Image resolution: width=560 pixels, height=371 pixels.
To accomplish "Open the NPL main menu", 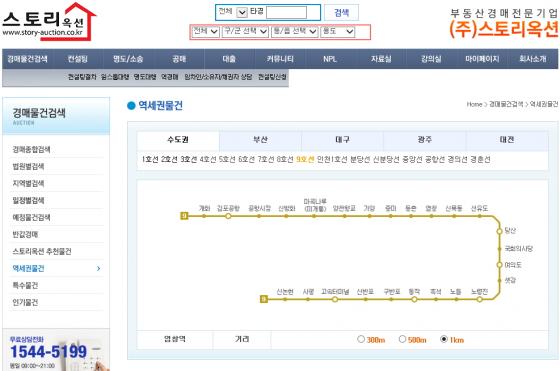I will coord(330,59).
